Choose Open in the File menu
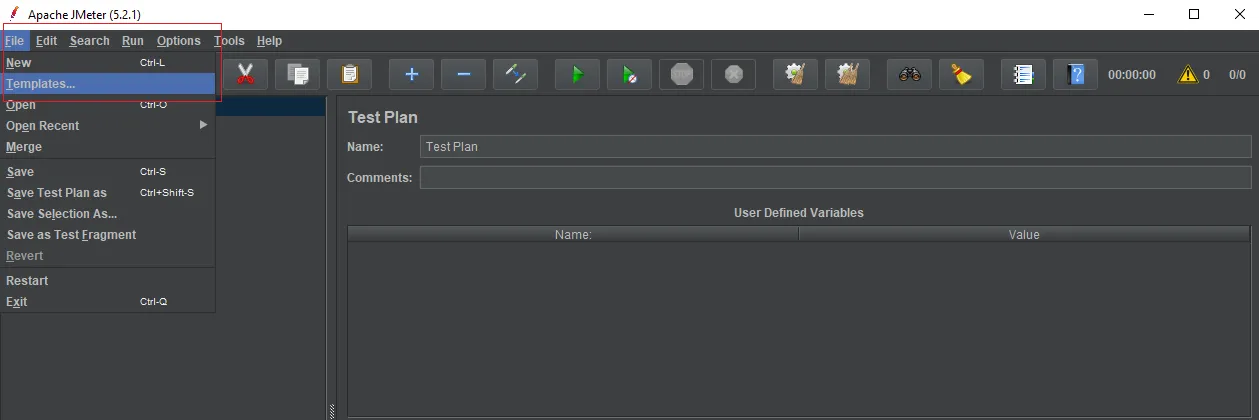 (108, 104)
